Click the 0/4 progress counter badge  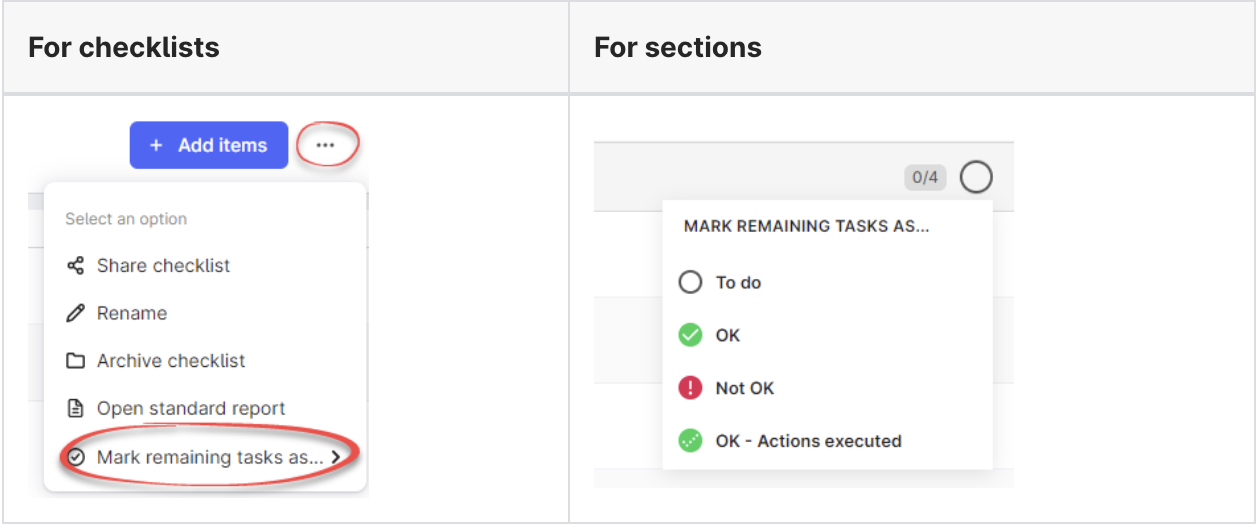click(925, 178)
